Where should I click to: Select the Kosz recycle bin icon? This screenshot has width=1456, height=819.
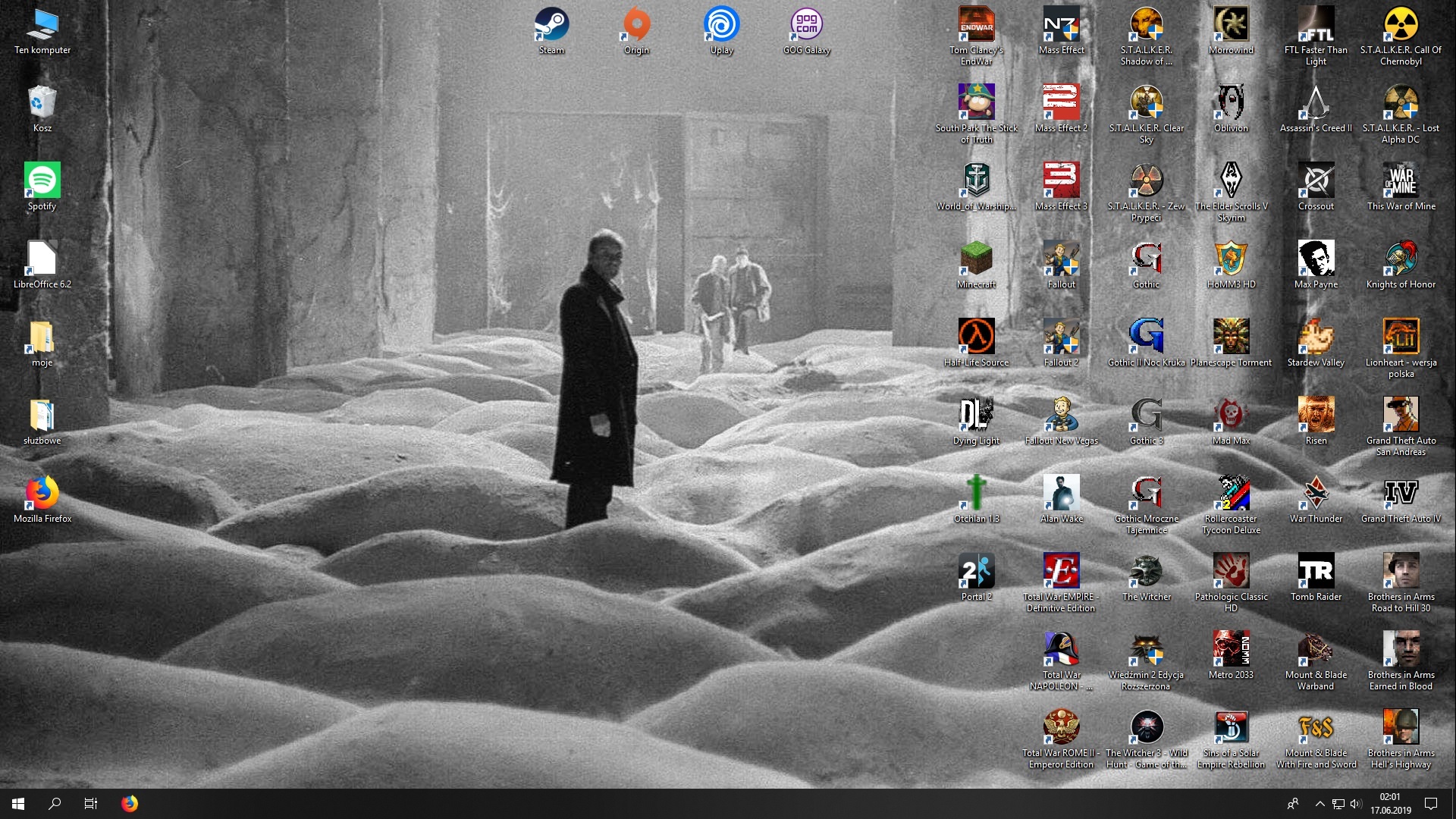(x=42, y=102)
